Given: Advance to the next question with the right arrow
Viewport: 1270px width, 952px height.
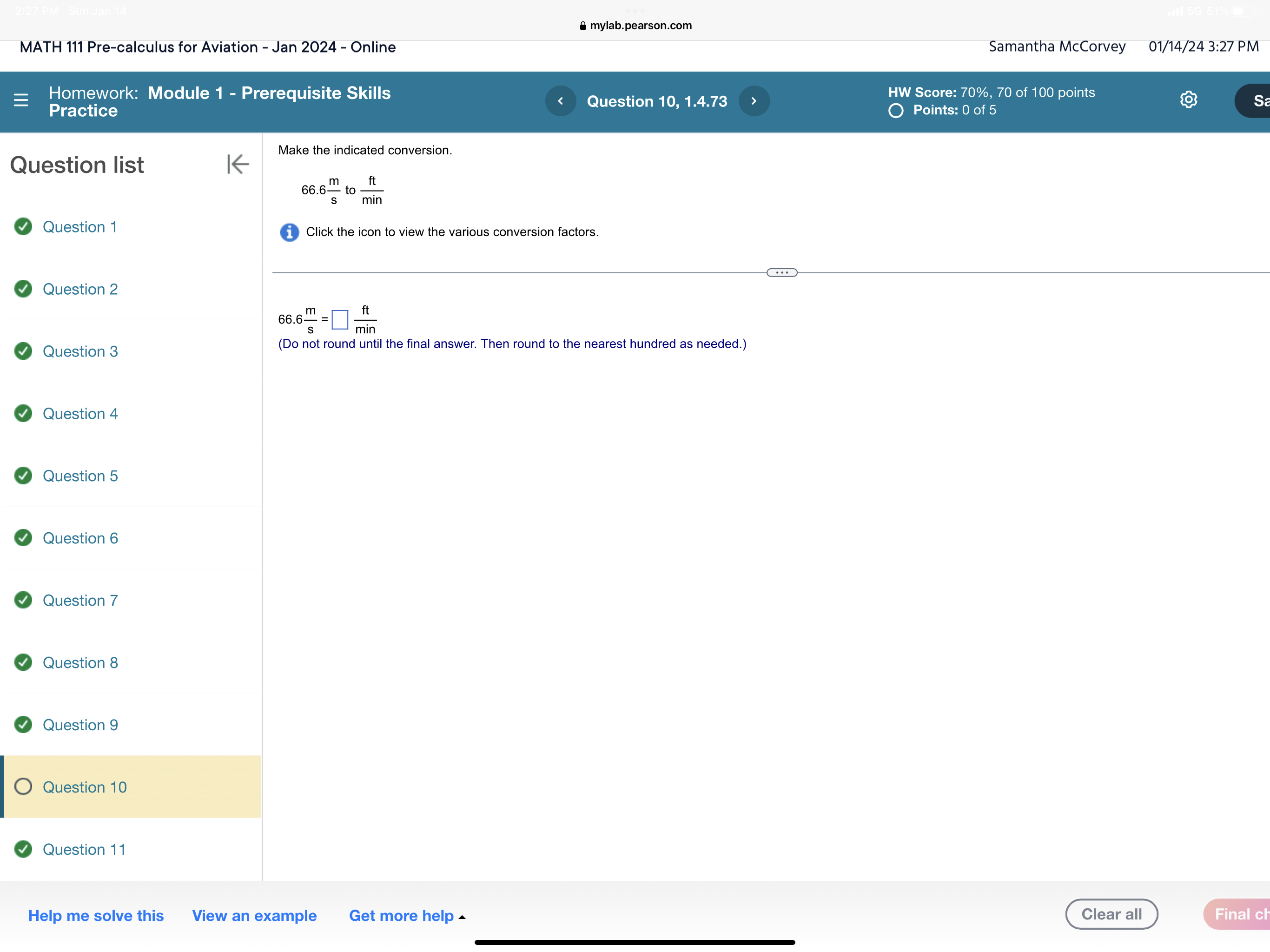Looking at the screenshot, I should click(x=754, y=100).
